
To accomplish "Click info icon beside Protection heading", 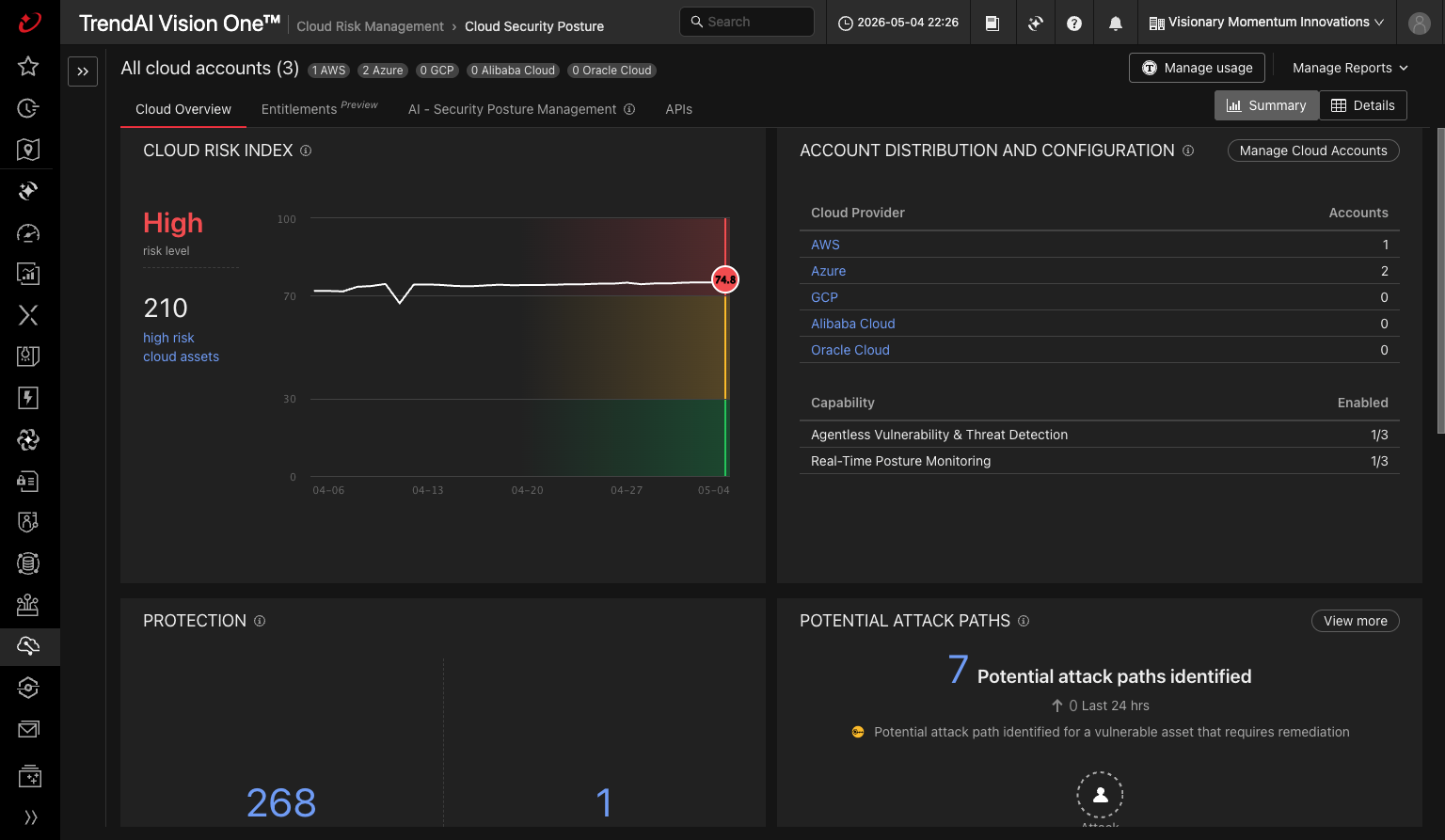I will pos(260,621).
